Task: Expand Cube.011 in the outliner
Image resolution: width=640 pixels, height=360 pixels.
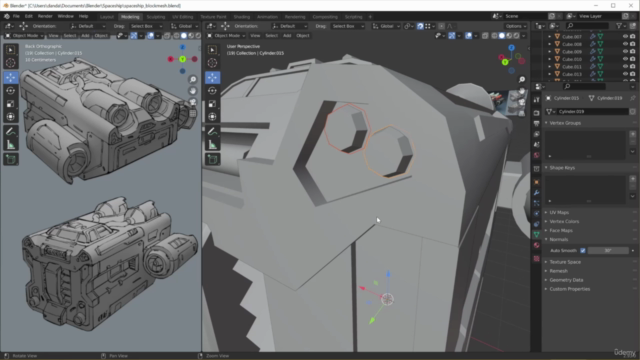Action: click(549, 67)
